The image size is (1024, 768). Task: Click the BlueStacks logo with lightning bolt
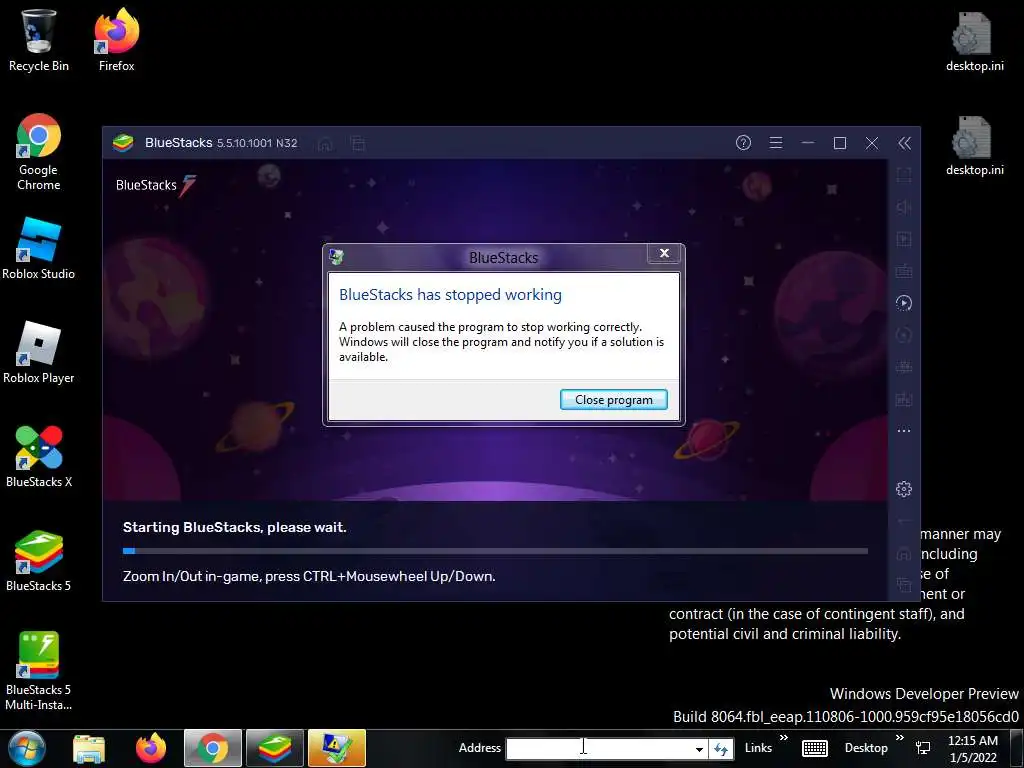pyautogui.click(x=155, y=185)
